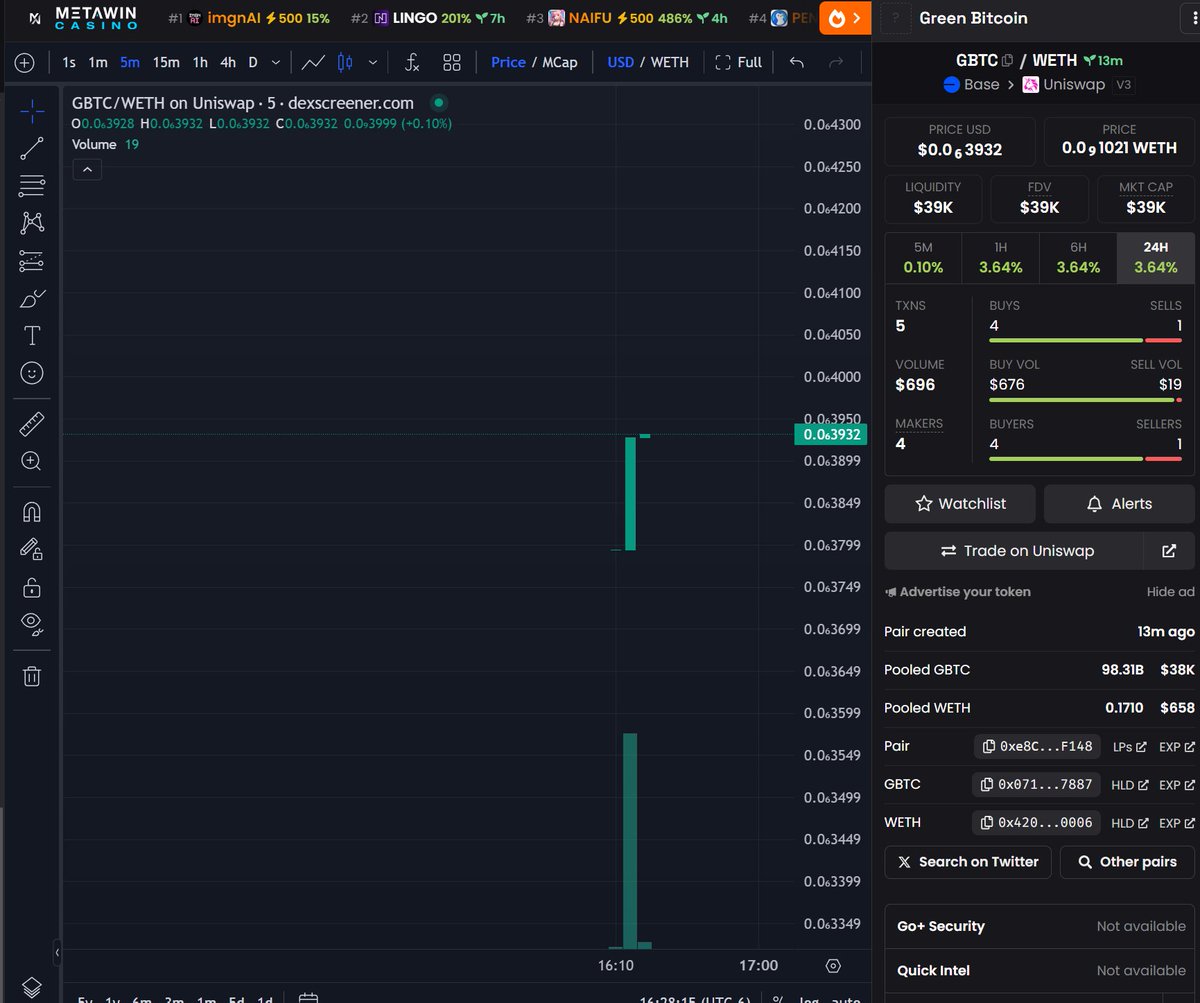1200x1003 pixels.
Task: Collapse the chart legend chevron
Action: click(x=87, y=170)
